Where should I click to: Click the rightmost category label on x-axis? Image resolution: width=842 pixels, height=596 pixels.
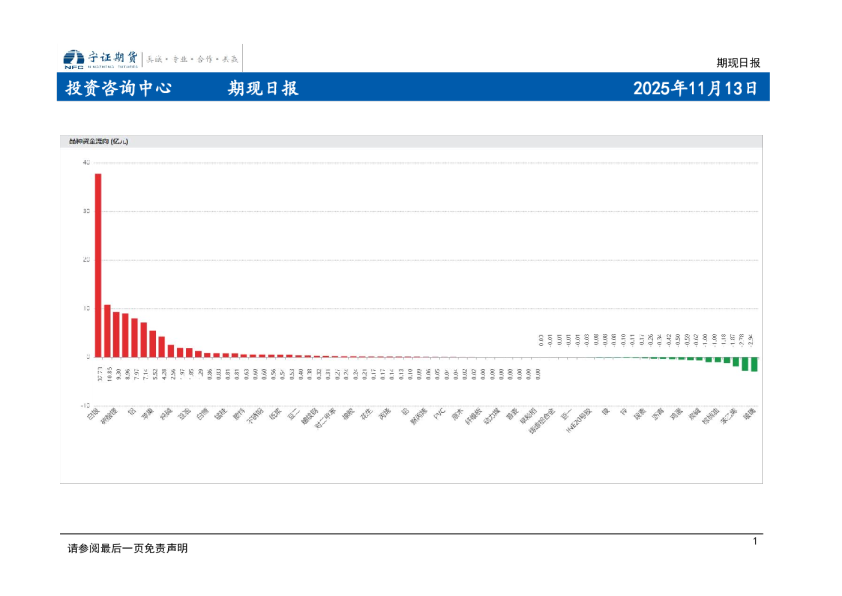[750, 412]
